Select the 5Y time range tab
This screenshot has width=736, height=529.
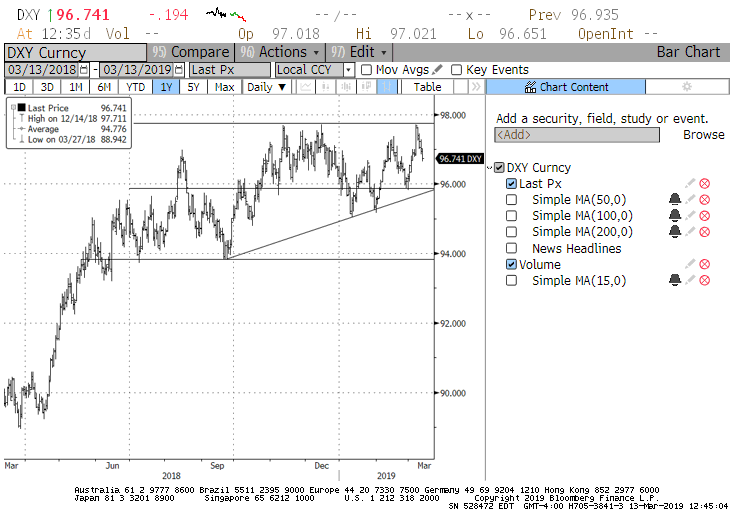click(195, 87)
